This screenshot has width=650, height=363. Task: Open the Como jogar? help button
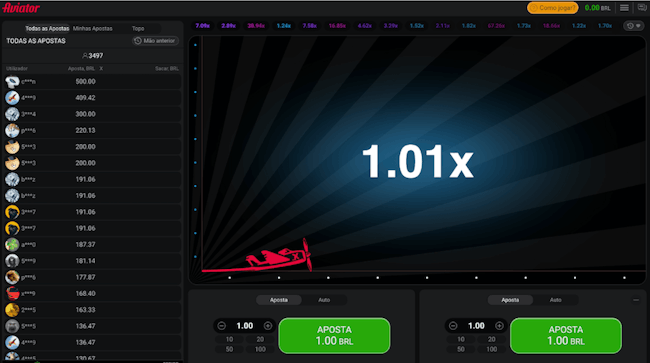553,8
